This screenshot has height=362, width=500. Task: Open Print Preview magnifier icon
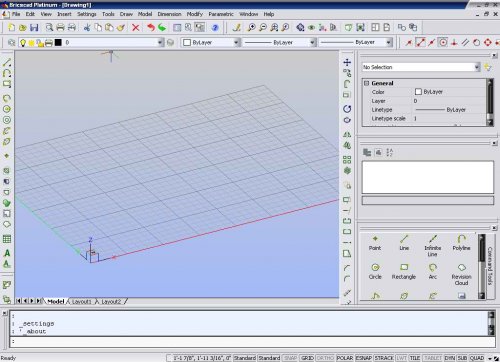coord(49,27)
